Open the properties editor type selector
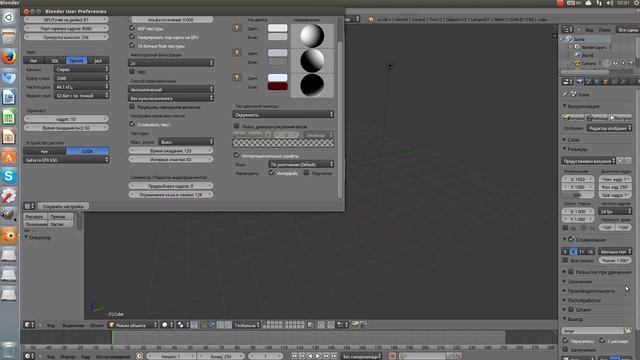640x360 pixels. tap(567, 82)
